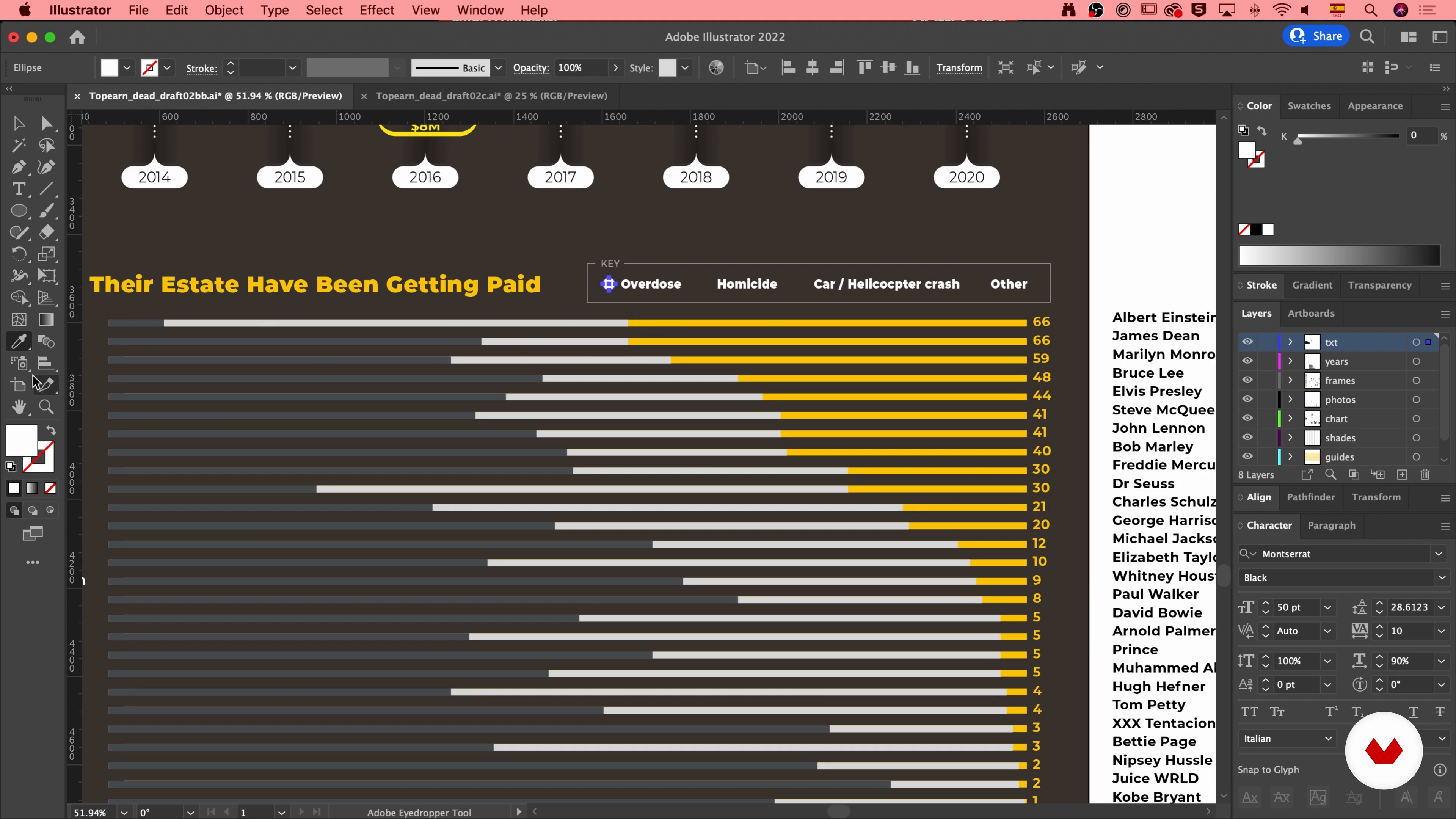Viewport: 1456px width, 819px height.
Task: Hide the guides layer
Action: pyautogui.click(x=1247, y=456)
